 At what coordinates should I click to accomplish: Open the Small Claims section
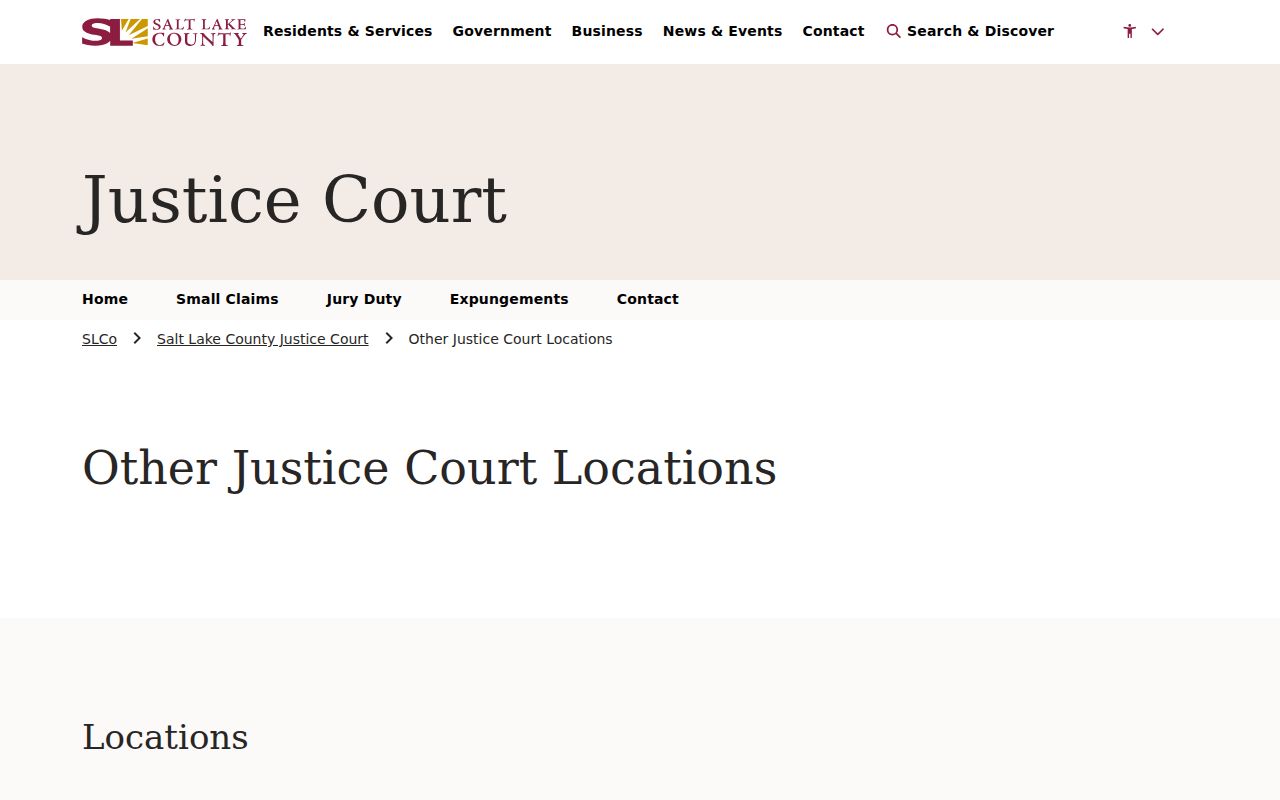(x=227, y=299)
